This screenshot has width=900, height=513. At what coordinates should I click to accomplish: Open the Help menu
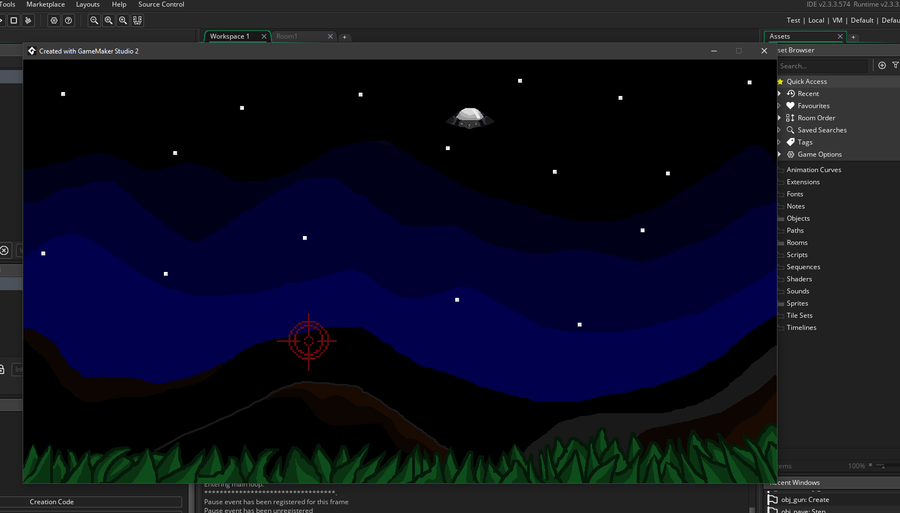pos(119,4)
